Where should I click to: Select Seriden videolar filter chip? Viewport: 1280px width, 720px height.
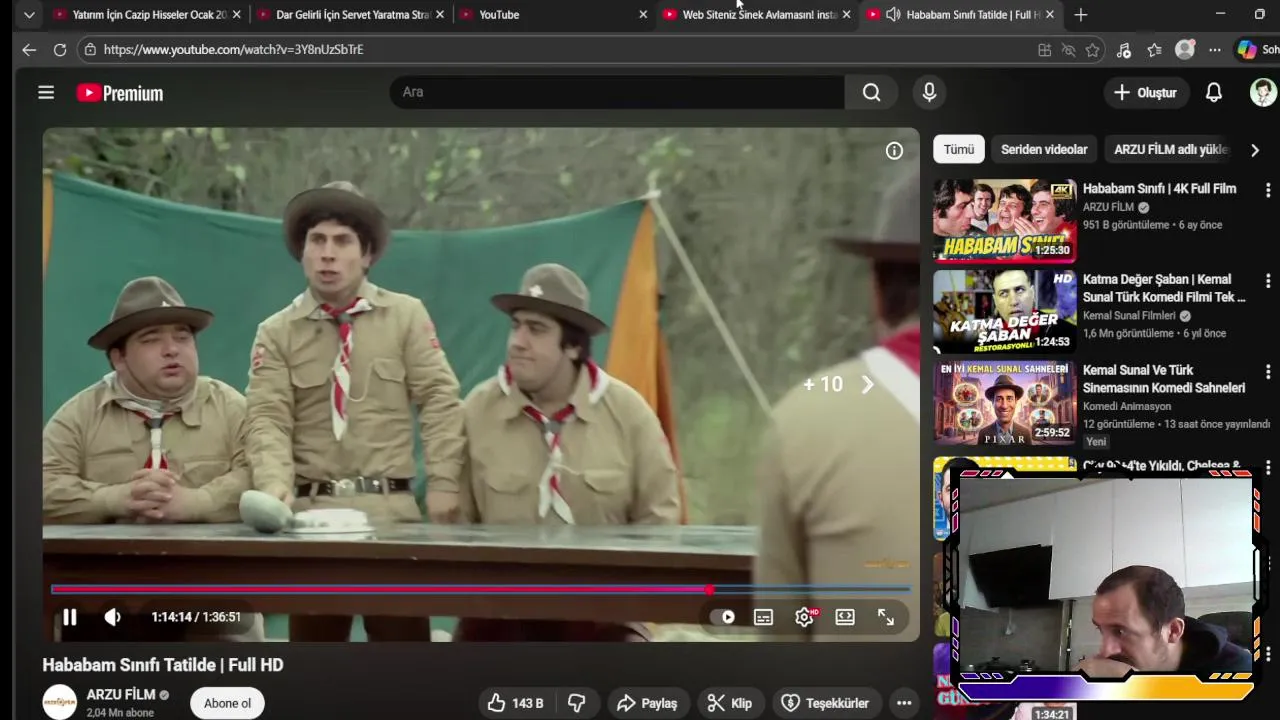[1044, 149]
